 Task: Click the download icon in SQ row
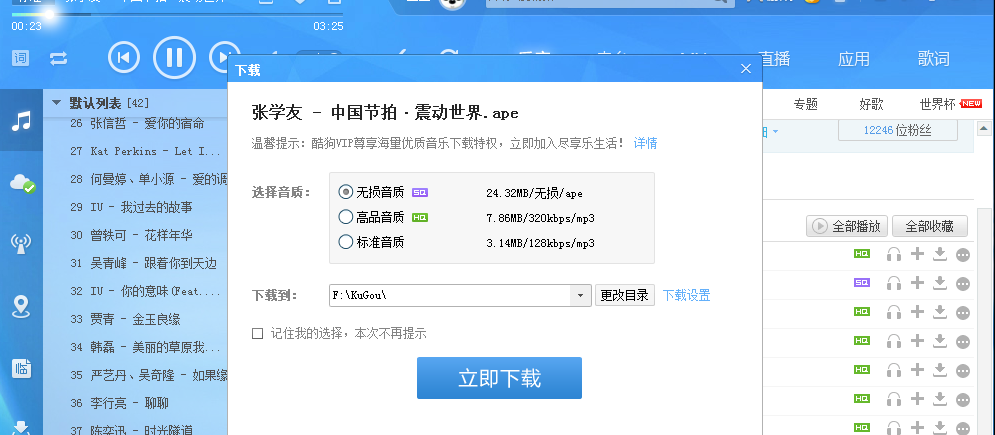[x=940, y=283]
